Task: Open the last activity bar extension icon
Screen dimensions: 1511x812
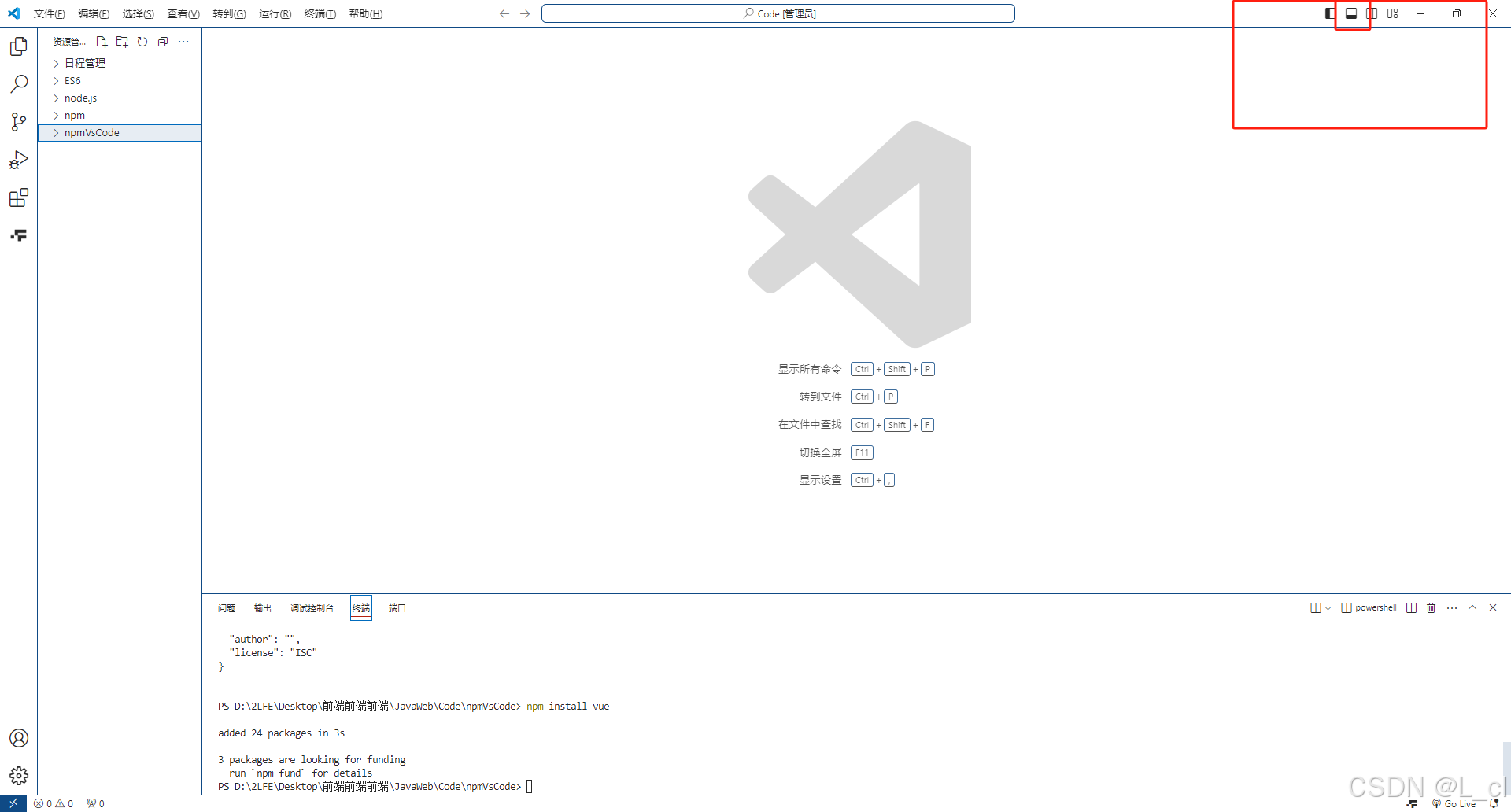Action: [19, 235]
